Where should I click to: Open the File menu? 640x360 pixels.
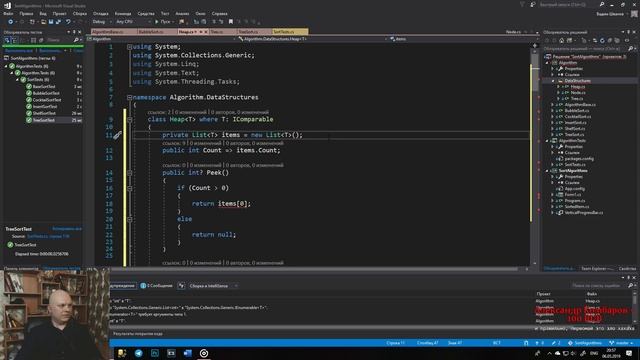point(8,13)
